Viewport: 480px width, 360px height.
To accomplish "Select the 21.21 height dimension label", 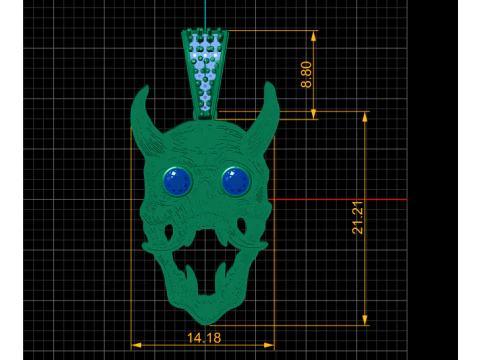I will point(357,217).
